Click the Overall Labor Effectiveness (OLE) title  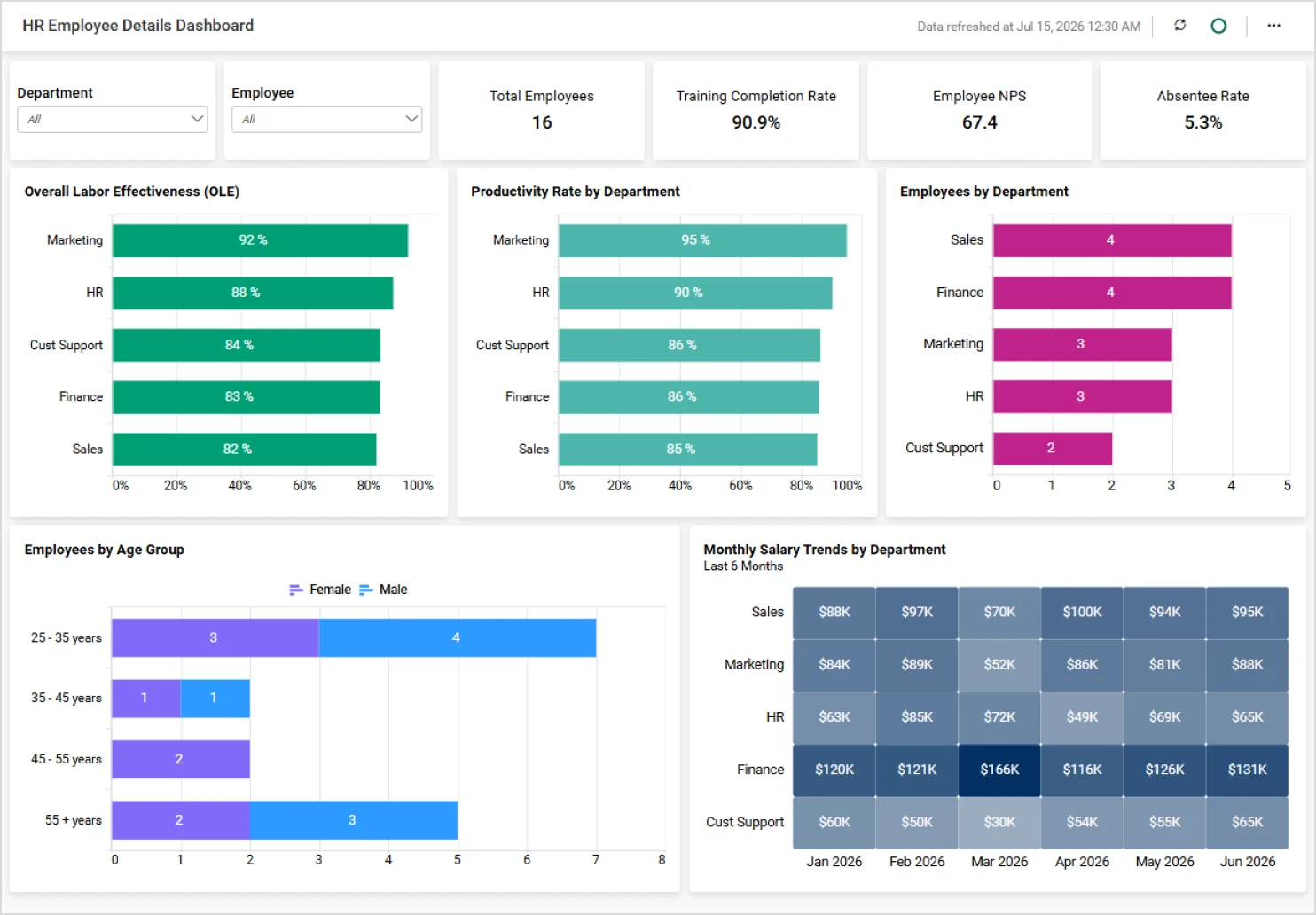tap(132, 192)
